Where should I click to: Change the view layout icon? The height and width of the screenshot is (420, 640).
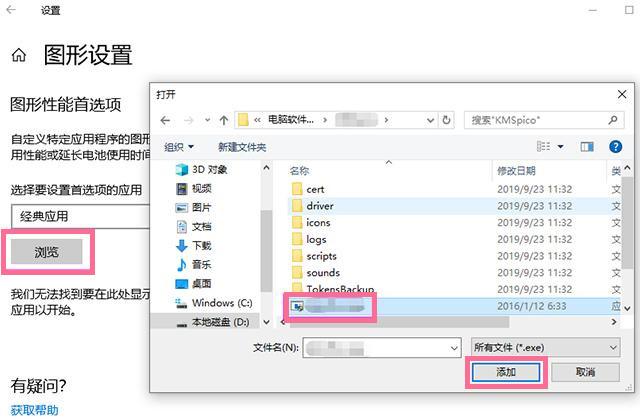[543, 146]
